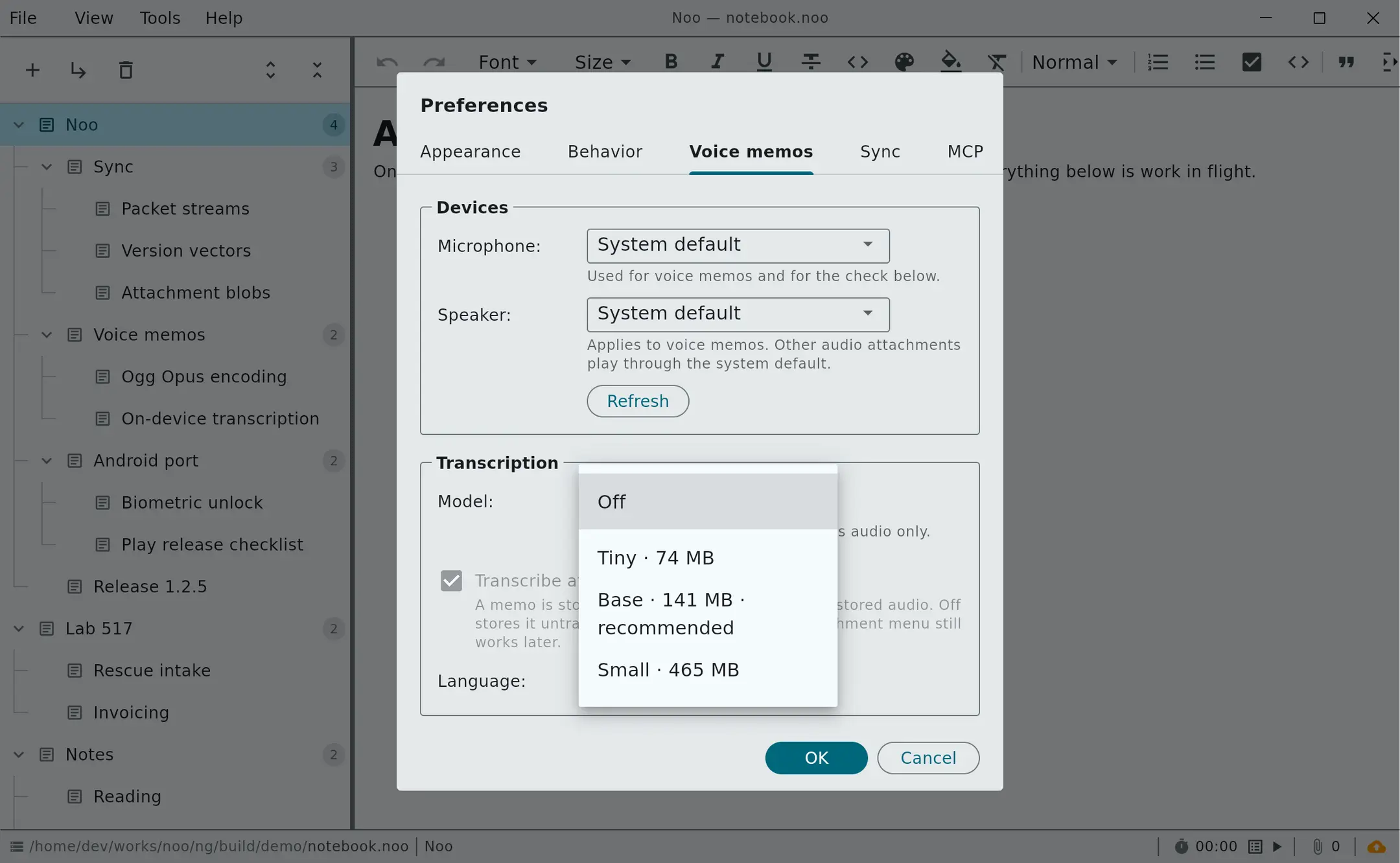Click the add child note arrow icon

point(78,70)
